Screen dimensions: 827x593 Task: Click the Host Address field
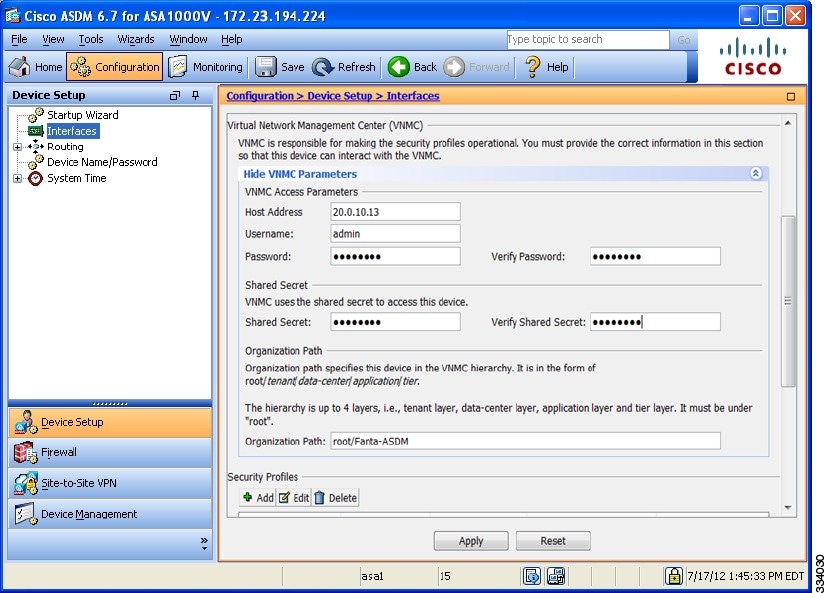(395, 212)
